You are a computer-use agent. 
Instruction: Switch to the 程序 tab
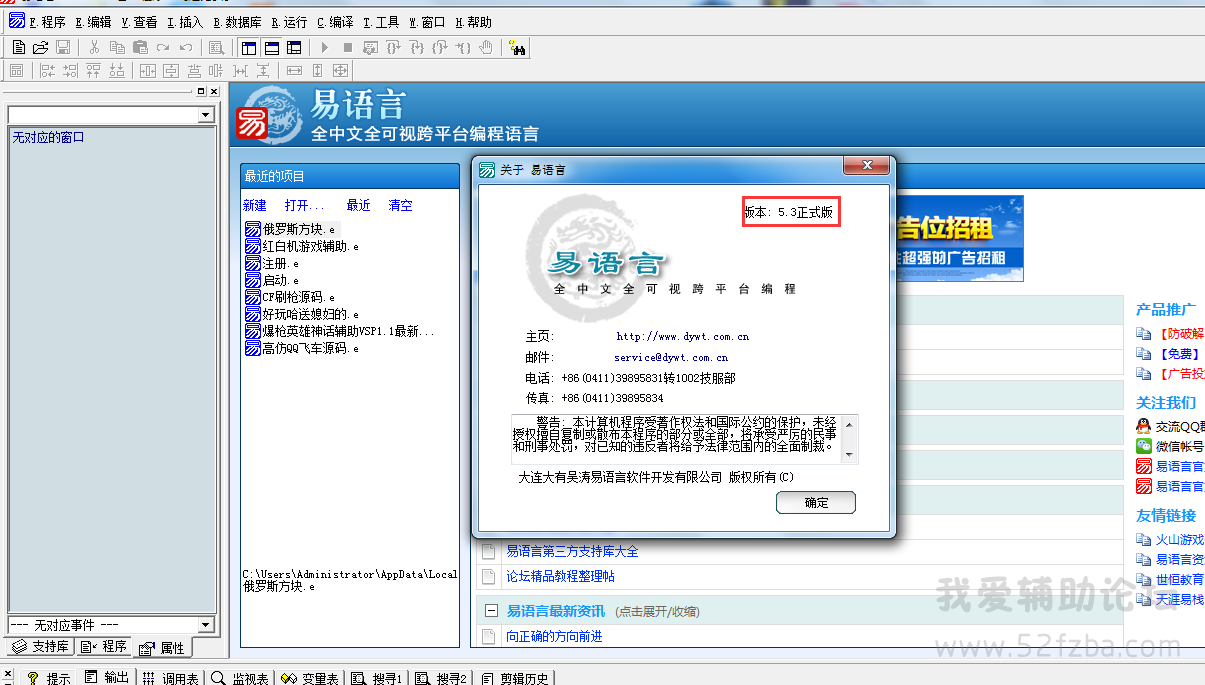[x=104, y=647]
